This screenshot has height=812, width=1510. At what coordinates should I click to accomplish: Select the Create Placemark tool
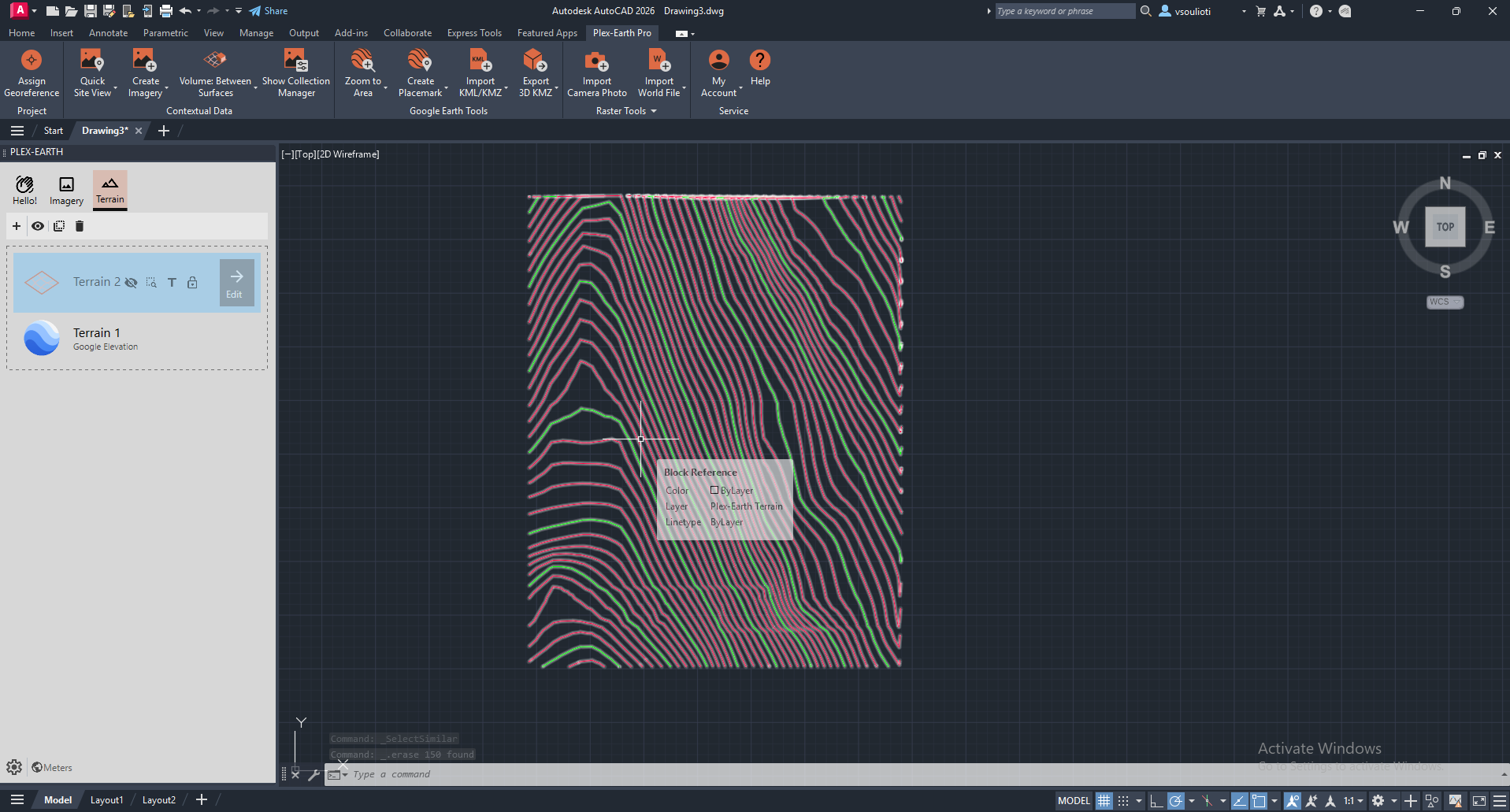[421, 72]
